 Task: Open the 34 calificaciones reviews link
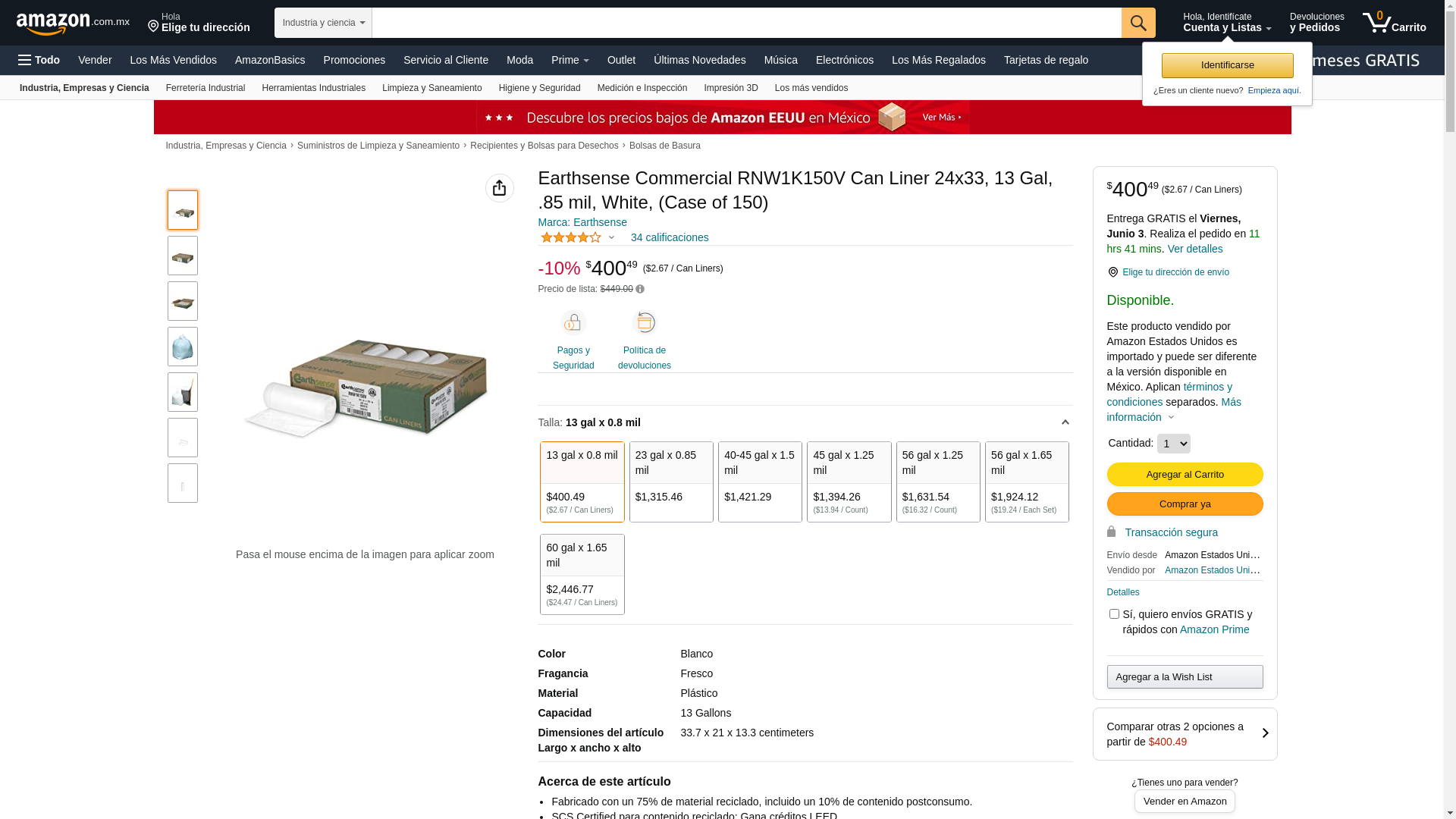(x=670, y=237)
